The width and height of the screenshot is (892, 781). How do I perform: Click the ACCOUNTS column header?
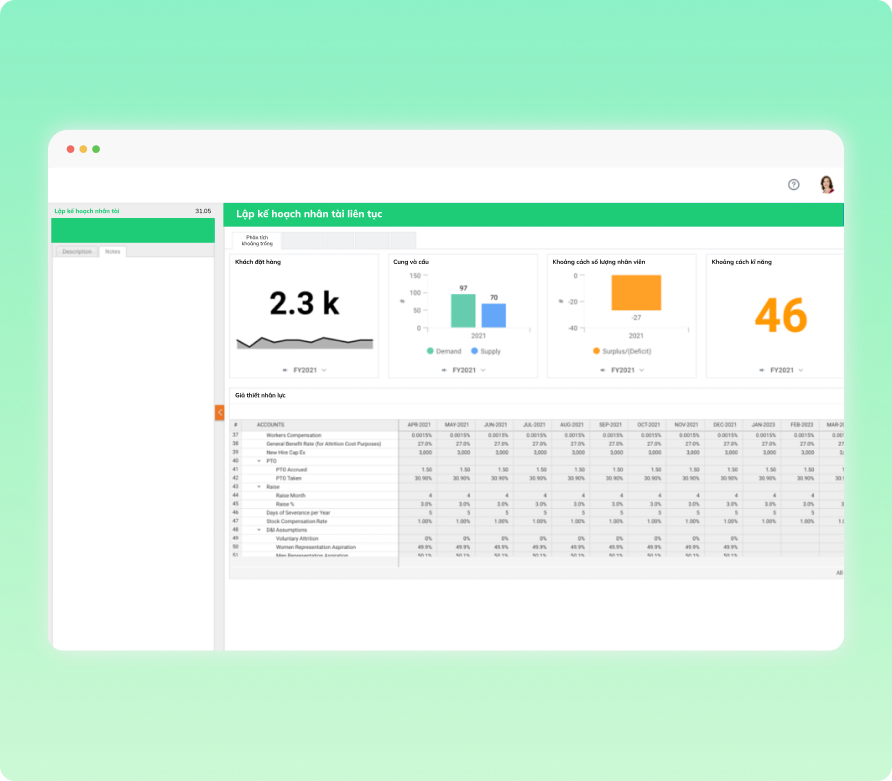pyautogui.click(x=270, y=425)
